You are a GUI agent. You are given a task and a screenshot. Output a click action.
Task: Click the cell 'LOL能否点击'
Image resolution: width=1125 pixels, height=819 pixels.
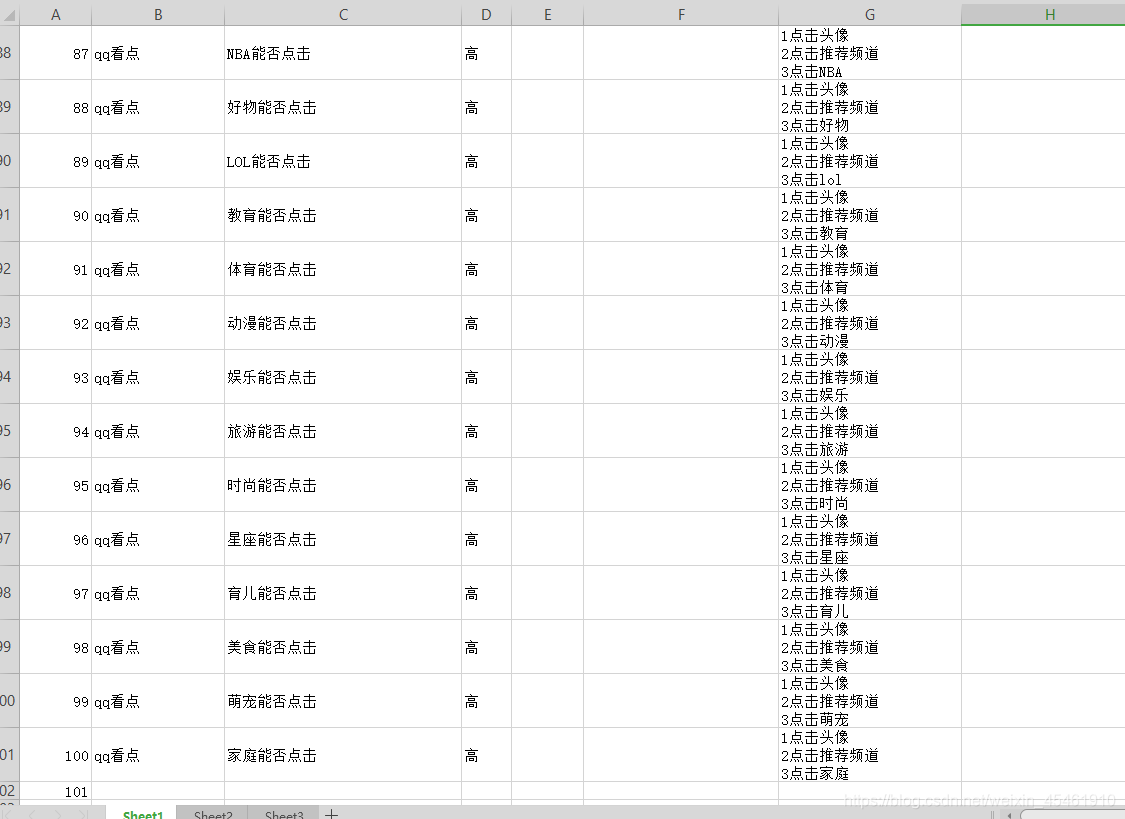point(343,161)
